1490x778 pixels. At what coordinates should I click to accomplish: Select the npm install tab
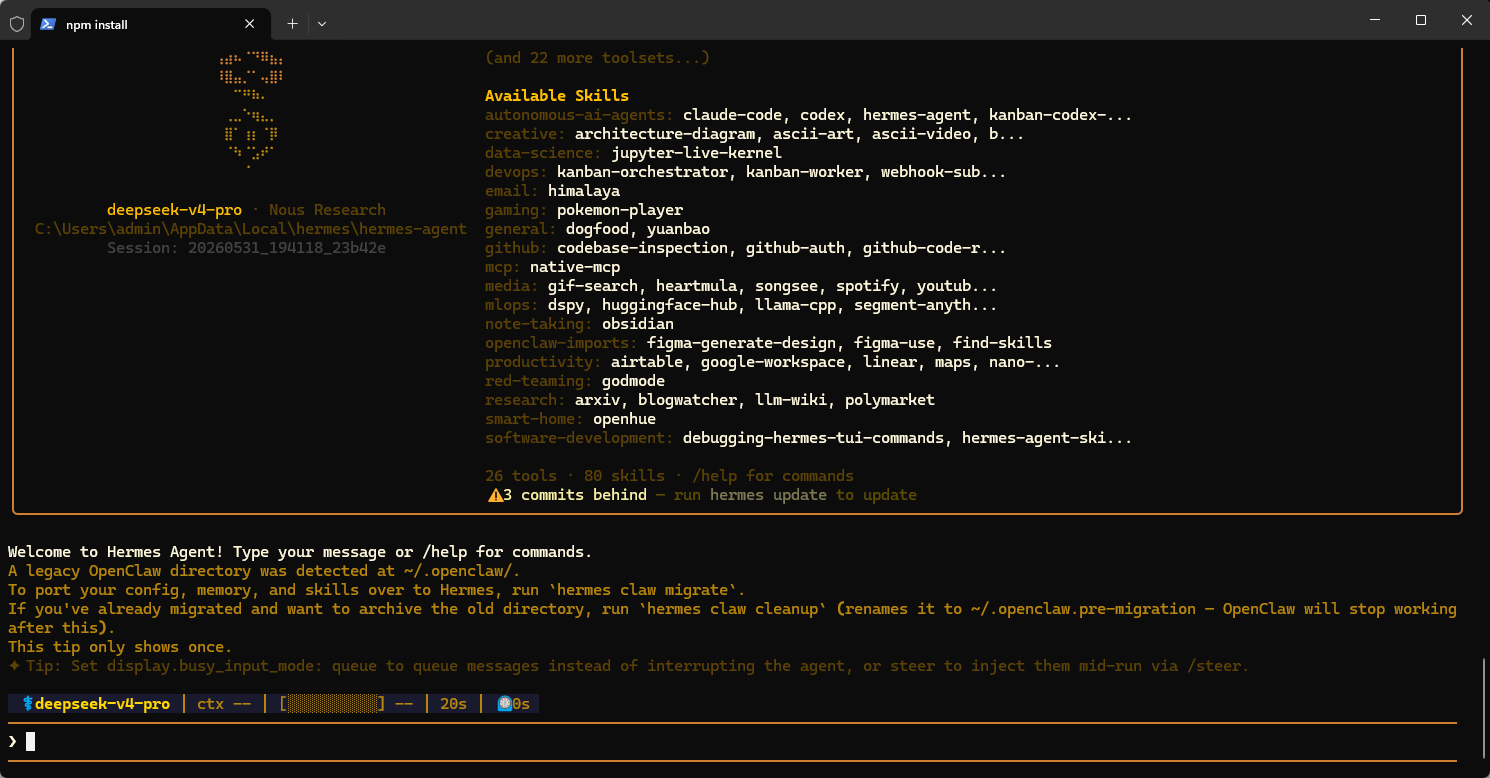150,24
